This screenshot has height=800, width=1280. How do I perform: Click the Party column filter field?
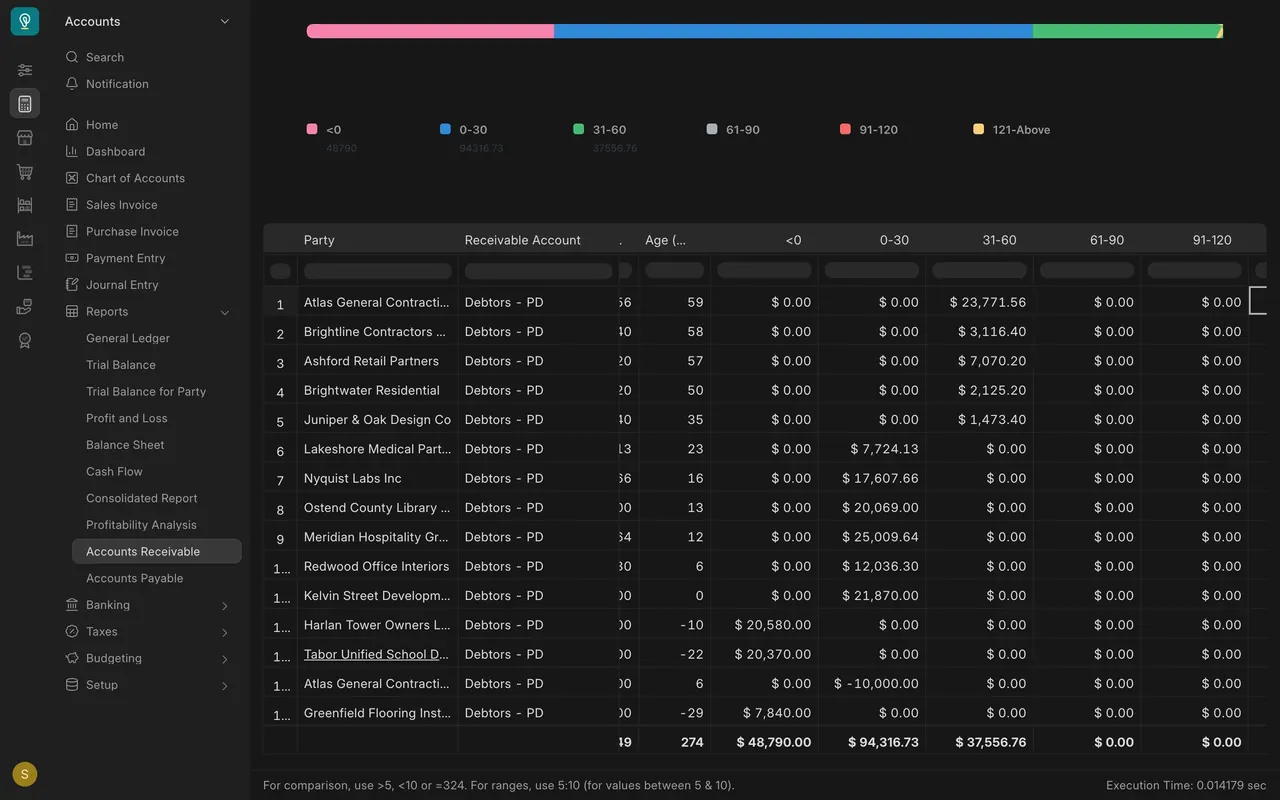click(x=378, y=271)
